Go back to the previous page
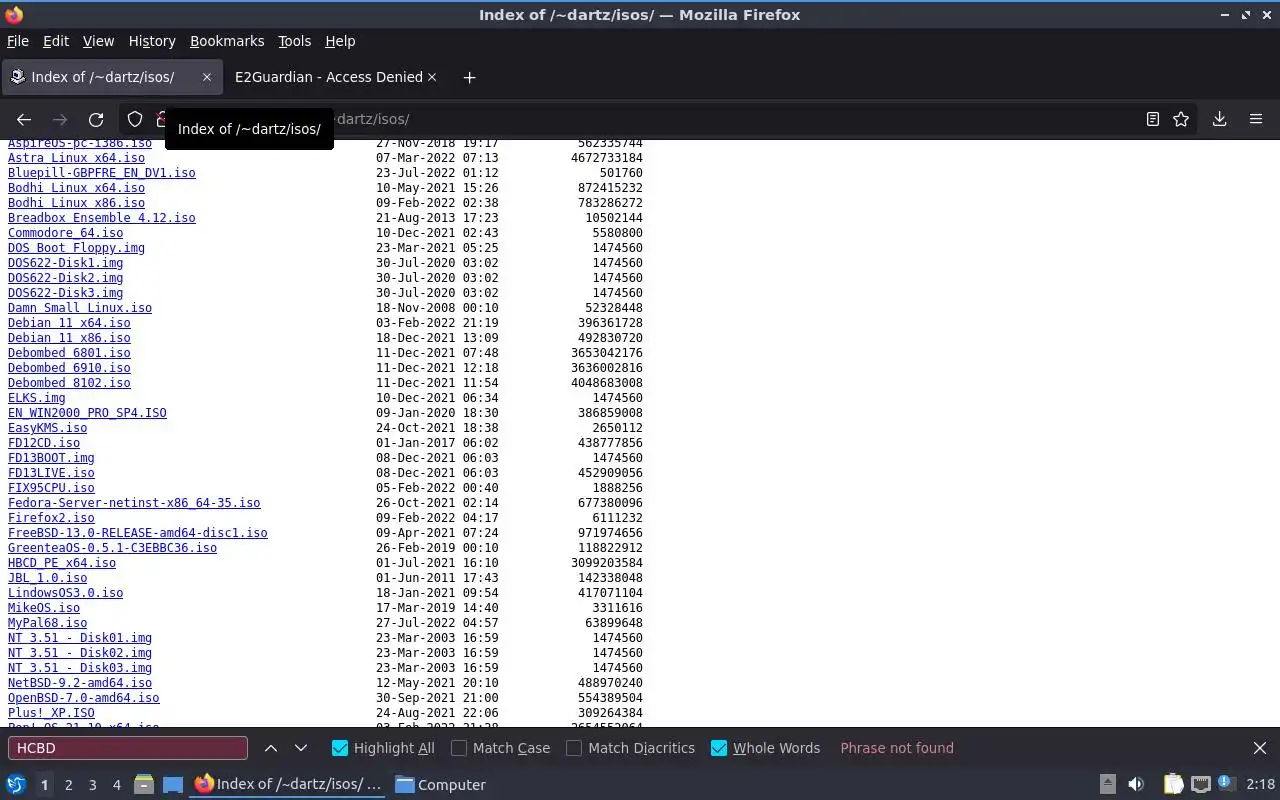The width and height of the screenshot is (1280, 800). 24,119
